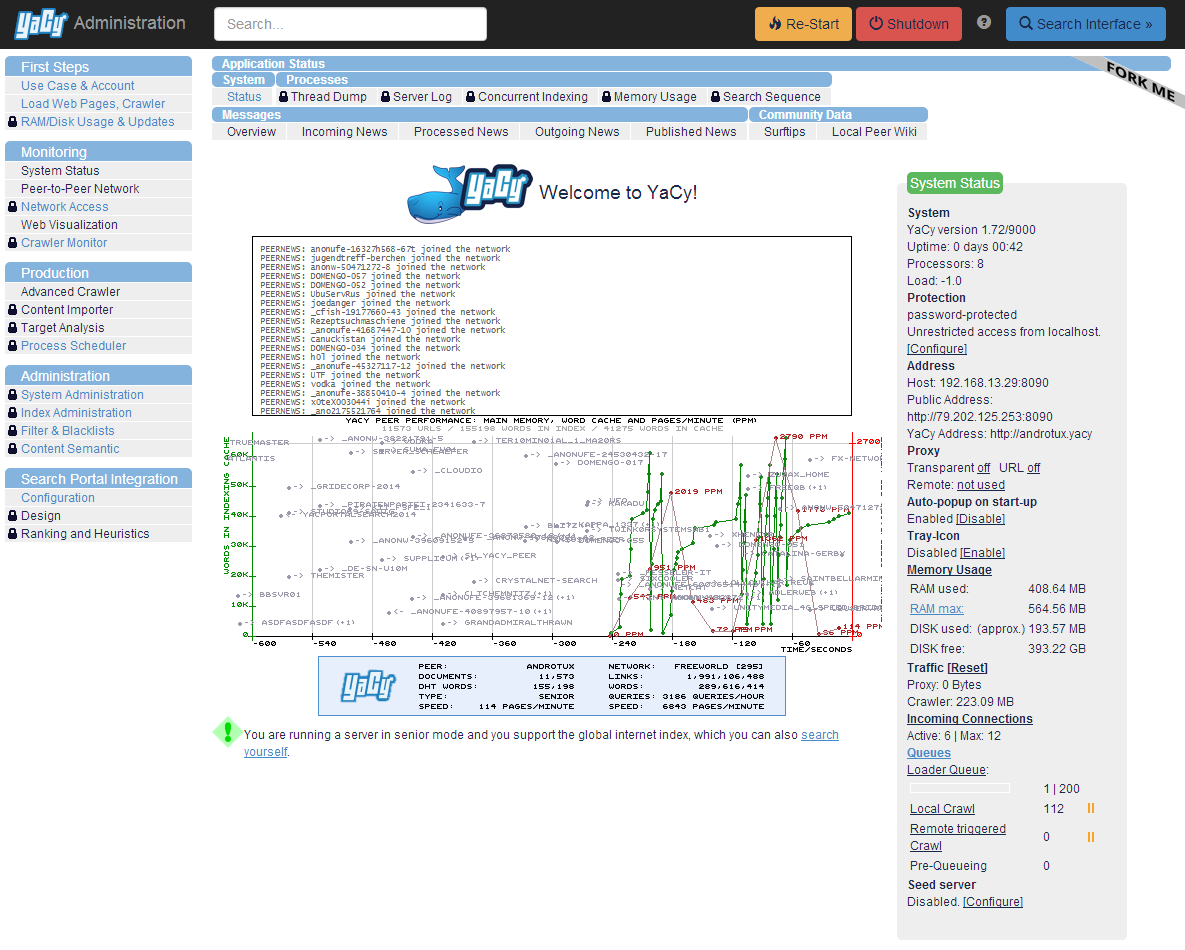Image resolution: width=1185 pixels, height=950 pixels.
Task: Click the Fork Me ribbon
Action: 1140,82
